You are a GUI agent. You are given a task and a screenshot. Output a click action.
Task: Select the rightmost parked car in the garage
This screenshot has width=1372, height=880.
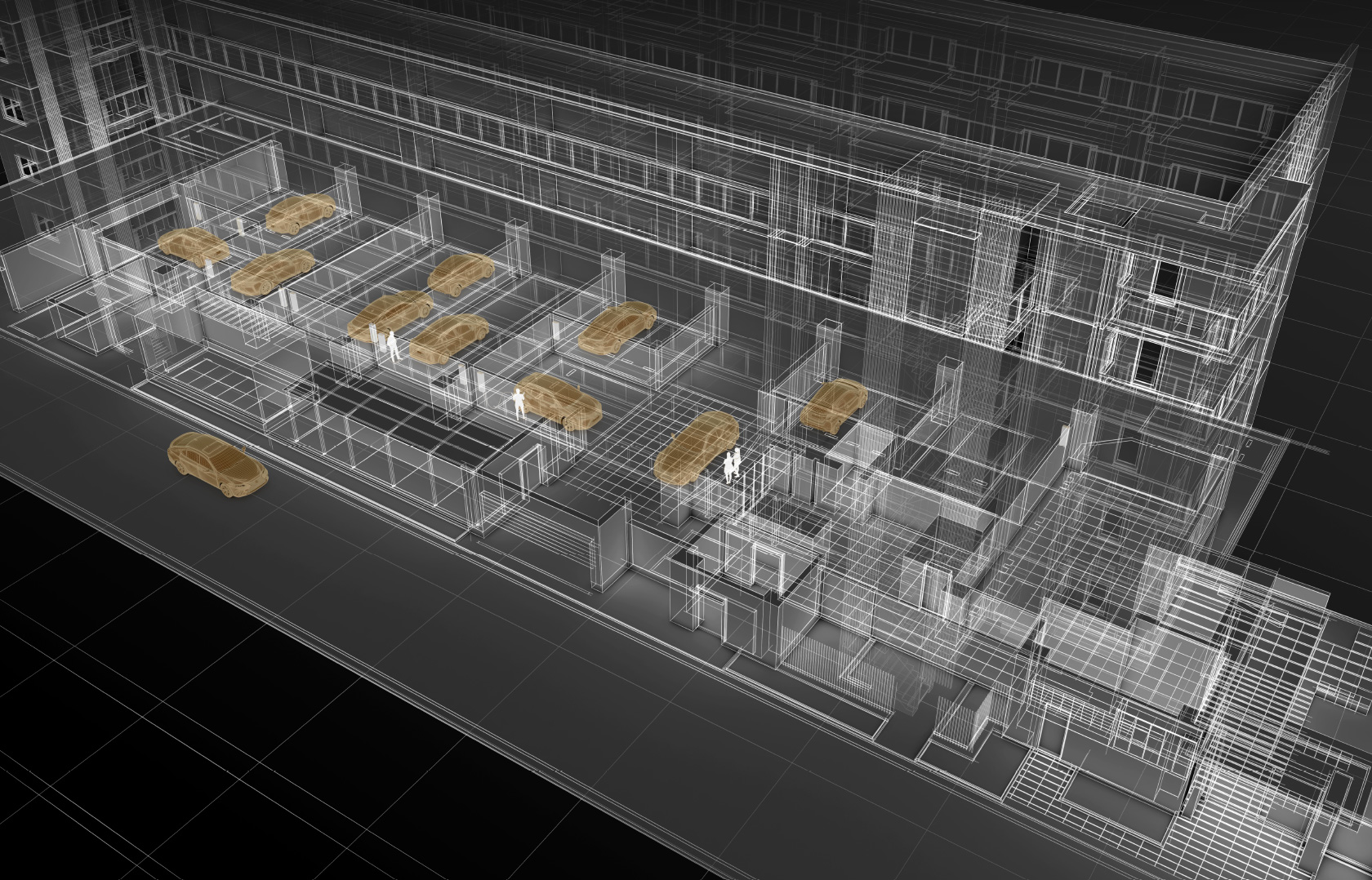coord(833,403)
